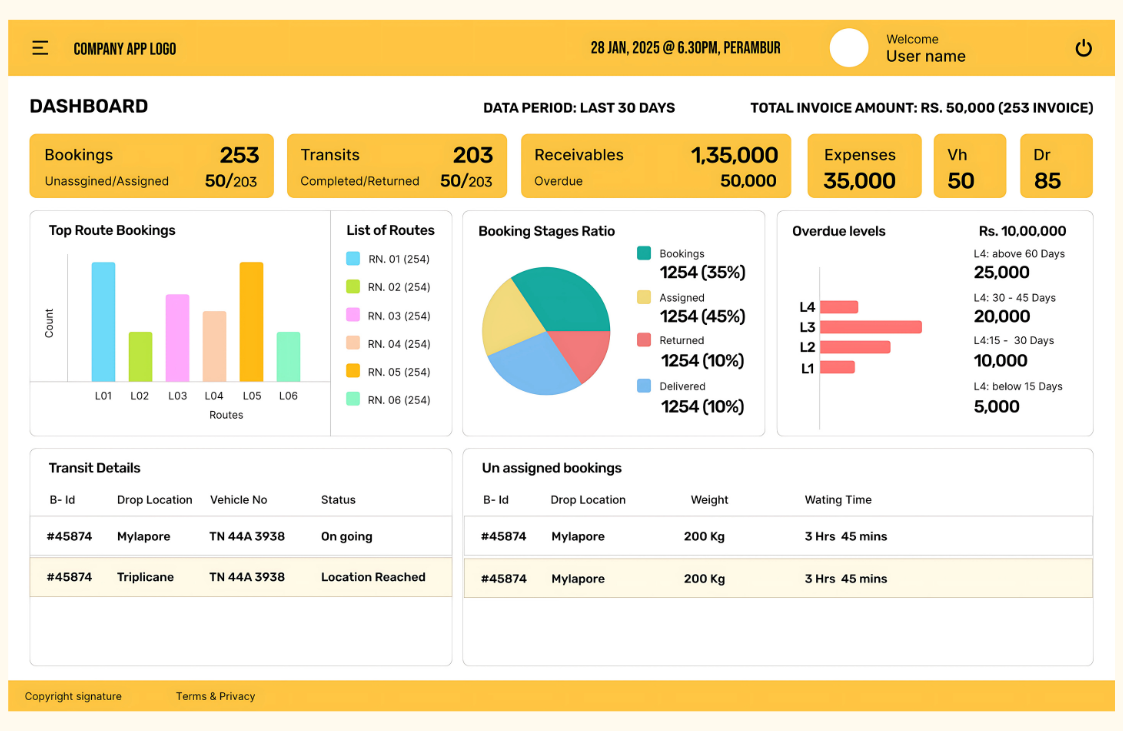Image resolution: width=1123 pixels, height=731 pixels.
Task: Click the blue Delivered legend swatch
Action: [644, 386]
